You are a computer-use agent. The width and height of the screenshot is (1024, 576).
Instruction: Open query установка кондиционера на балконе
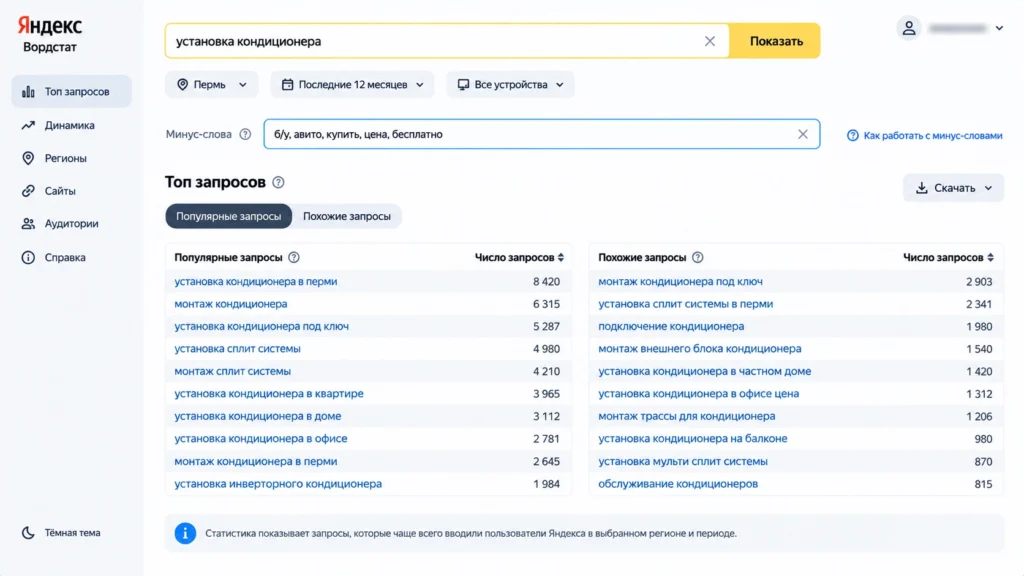pyautogui.click(x=693, y=439)
